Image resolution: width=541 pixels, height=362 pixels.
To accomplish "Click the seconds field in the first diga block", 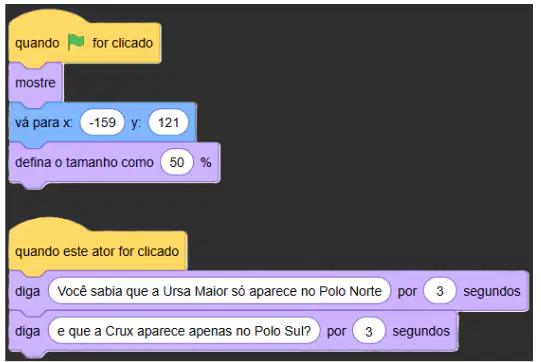I will pyautogui.click(x=440, y=291).
